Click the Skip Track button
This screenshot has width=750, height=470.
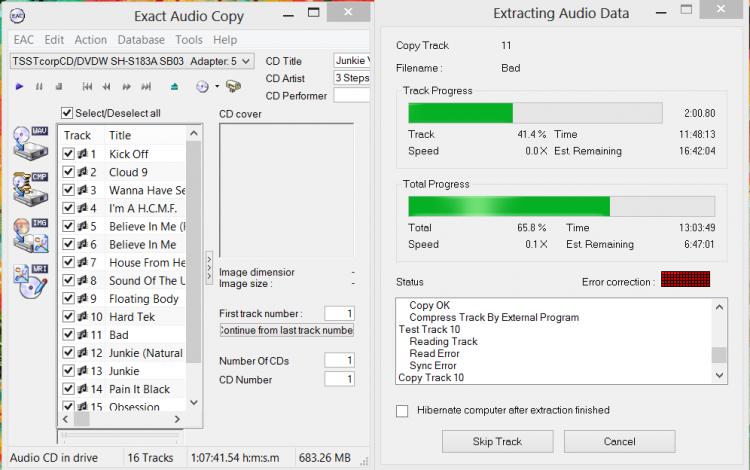click(497, 441)
